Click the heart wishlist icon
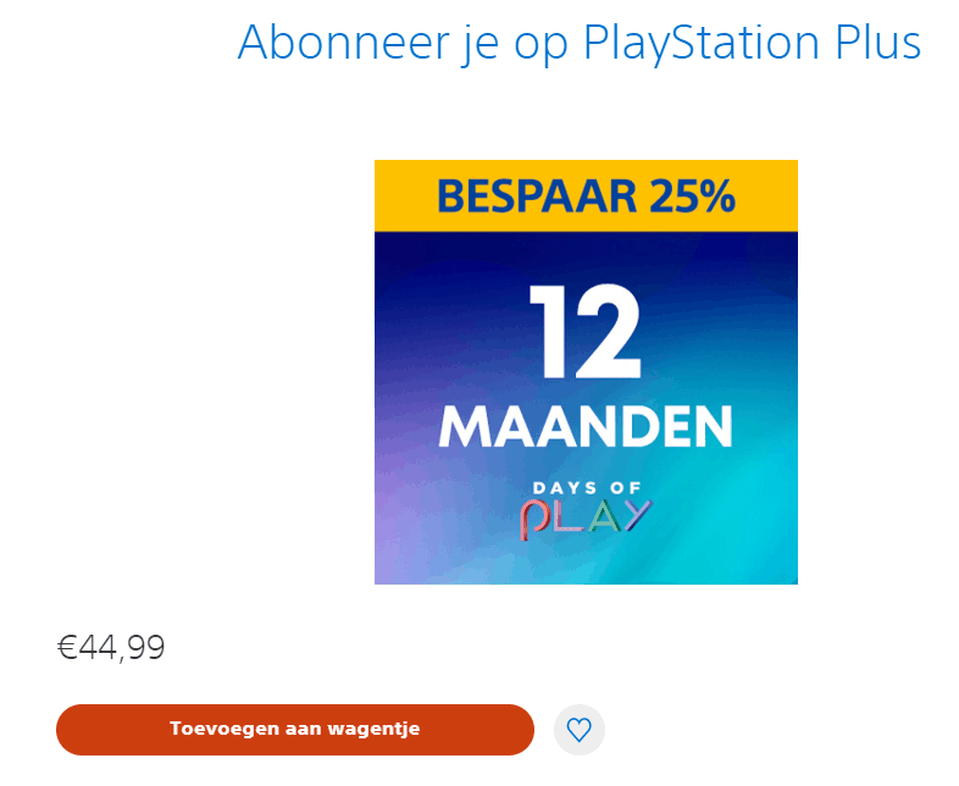 pyautogui.click(x=579, y=730)
